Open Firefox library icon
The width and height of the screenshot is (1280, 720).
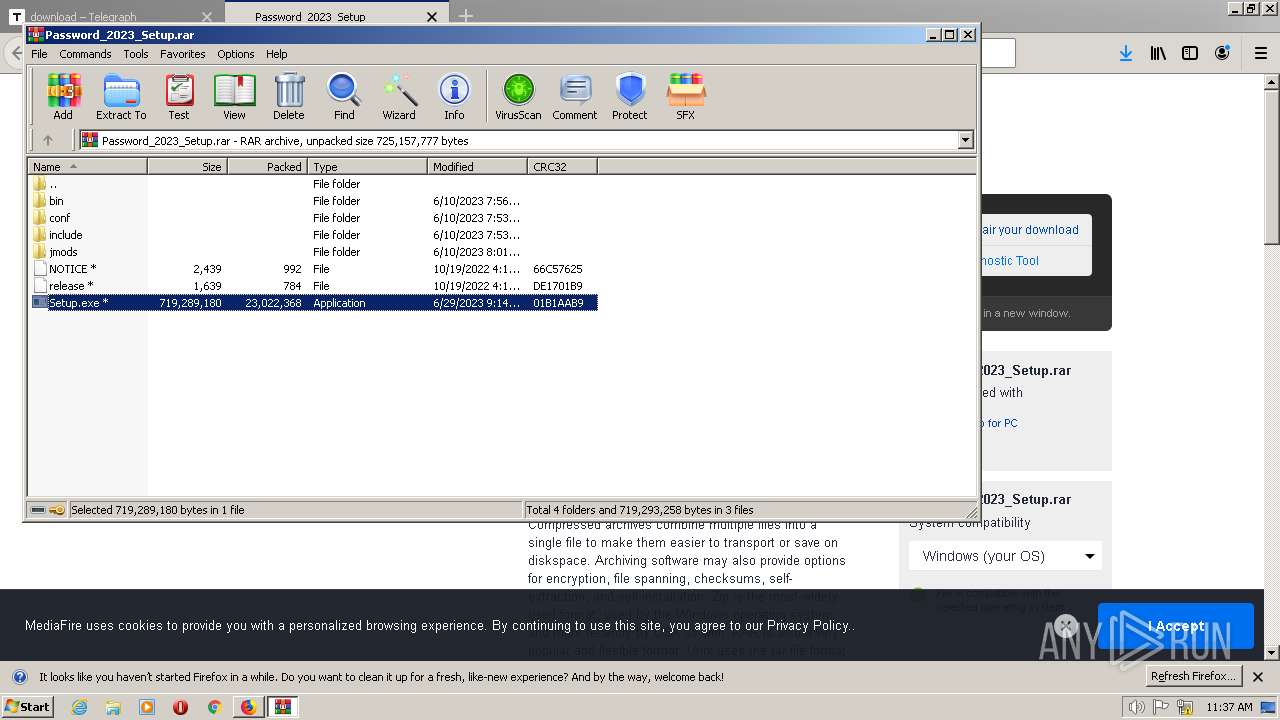(x=1158, y=54)
